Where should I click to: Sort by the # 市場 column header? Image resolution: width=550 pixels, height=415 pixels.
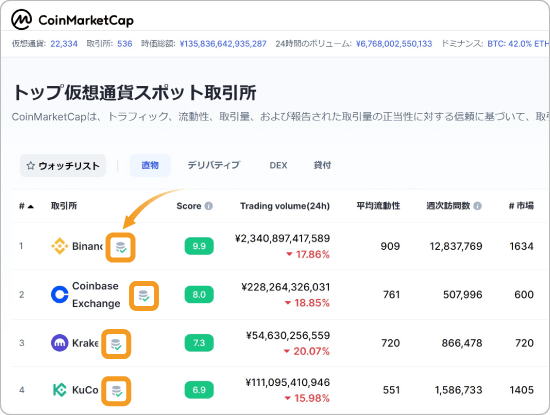(521, 206)
